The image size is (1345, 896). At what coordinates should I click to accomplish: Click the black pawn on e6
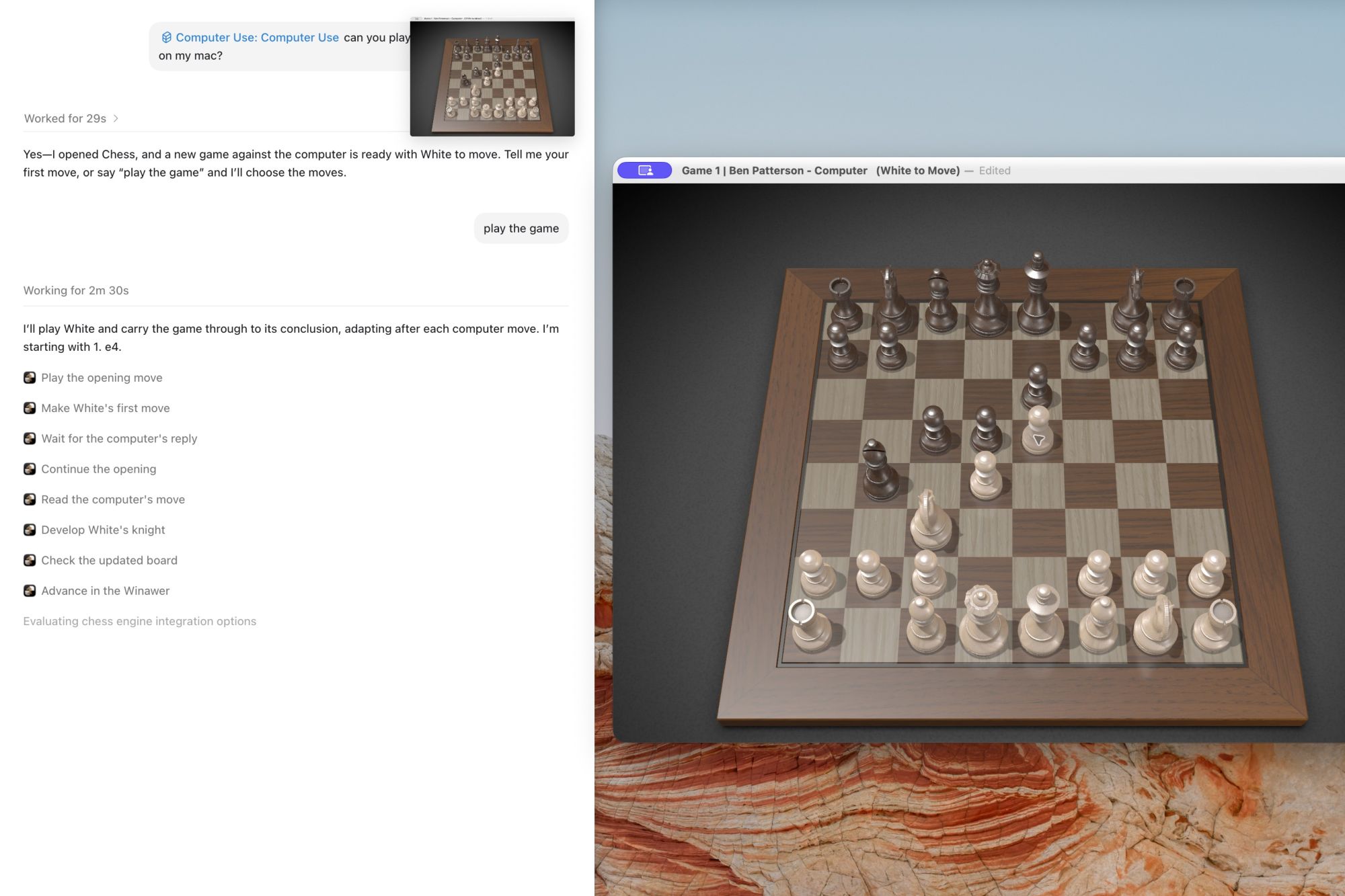[1036, 386]
